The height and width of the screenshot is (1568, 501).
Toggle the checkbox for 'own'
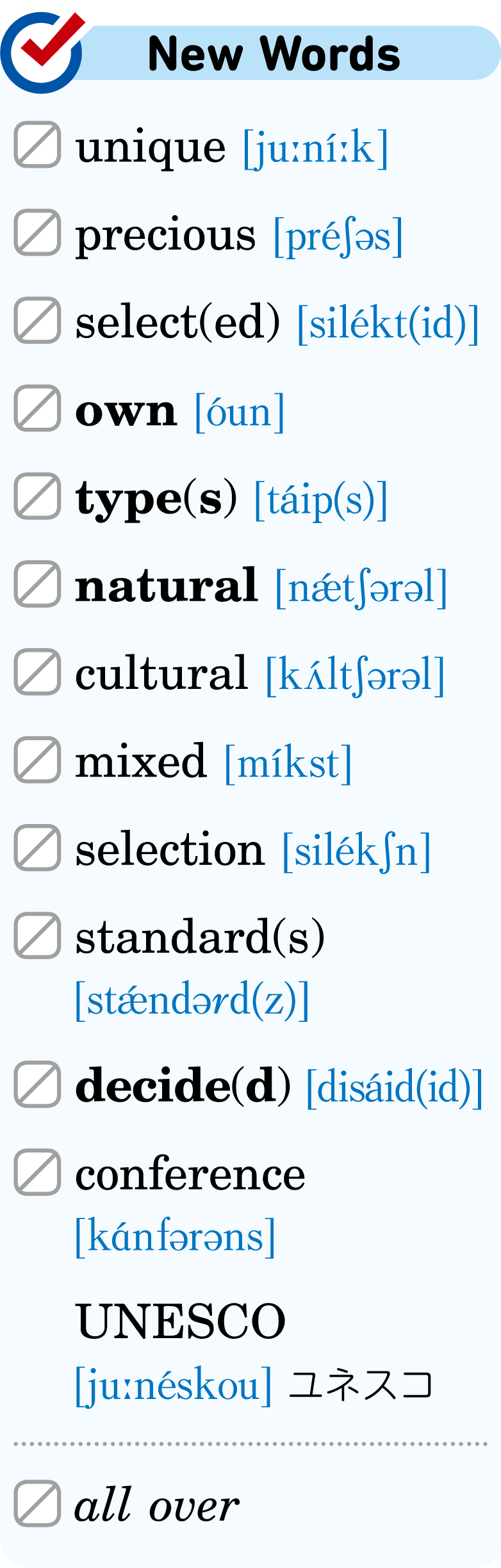pyautogui.click(x=38, y=408)
